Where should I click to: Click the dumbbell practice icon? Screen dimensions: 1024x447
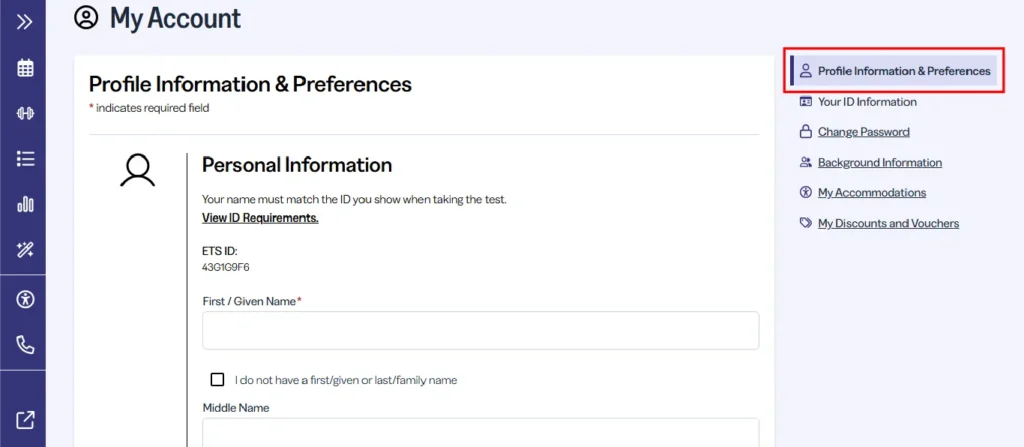point(25,113)
